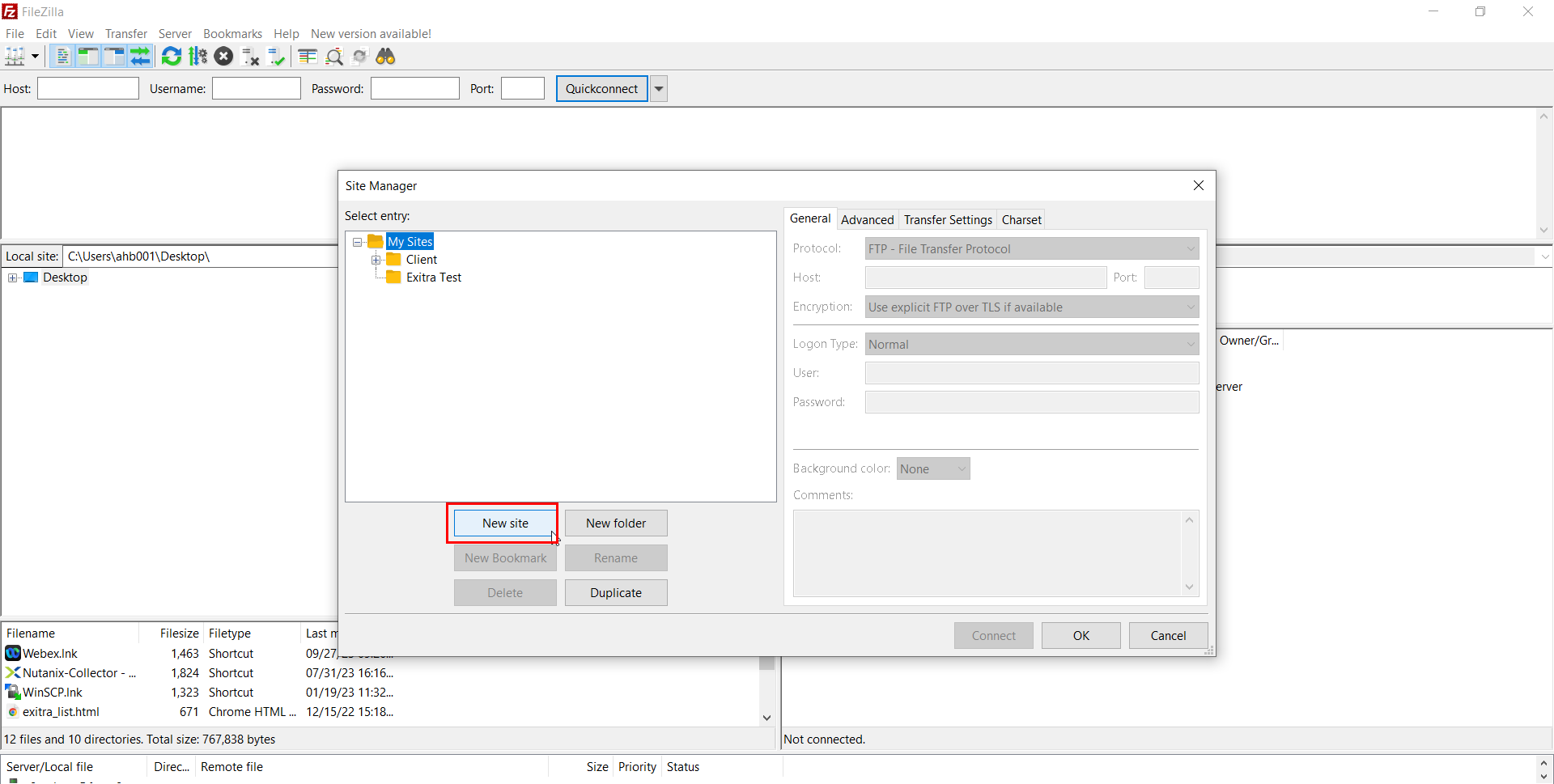Select My Sites folder in Site Manager
The width and height of the screenshot is (1554, 784).
(410, 242)
